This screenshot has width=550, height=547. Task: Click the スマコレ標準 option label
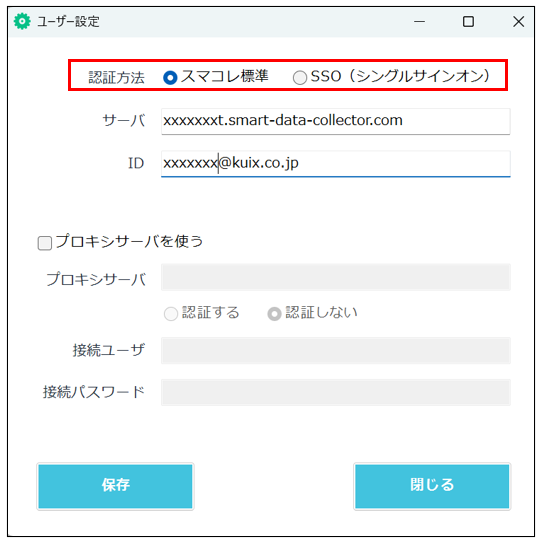coord(224,76)
